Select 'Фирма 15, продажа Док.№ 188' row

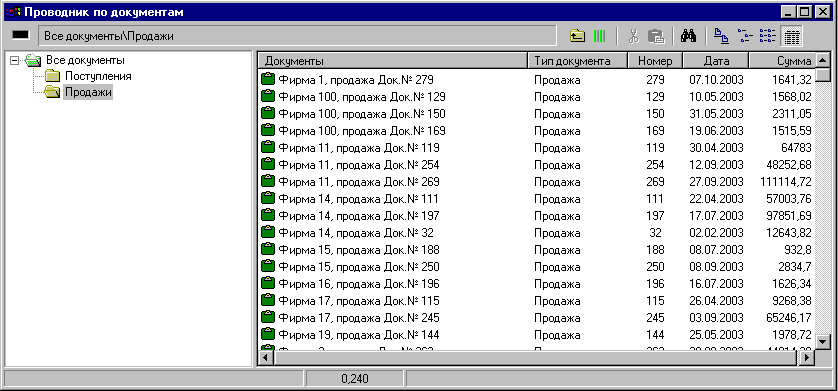click(537, 249)
